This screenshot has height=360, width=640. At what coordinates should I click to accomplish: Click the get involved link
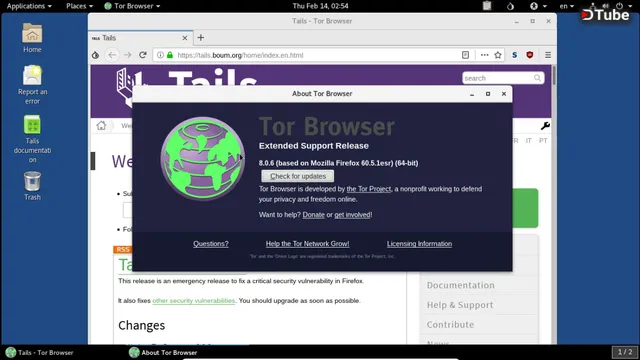pyautogui.click(x=352, y=215)
